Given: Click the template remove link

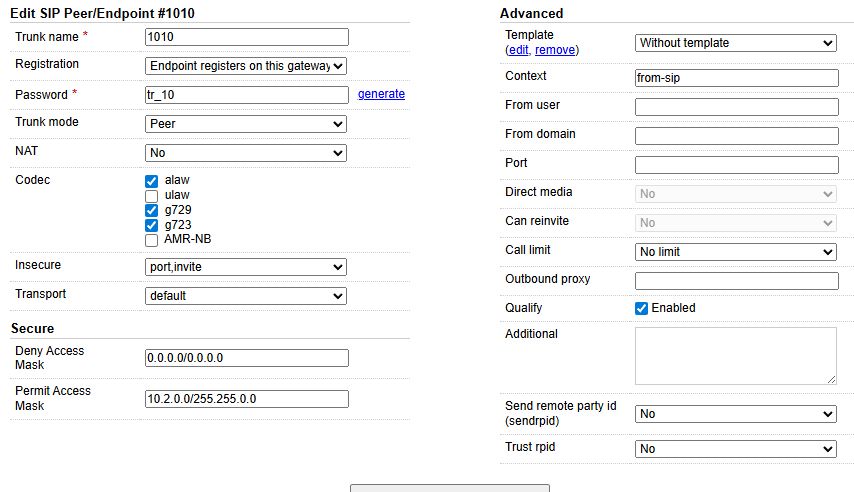Looking at the screenshot, I should [x=555, y=50].
